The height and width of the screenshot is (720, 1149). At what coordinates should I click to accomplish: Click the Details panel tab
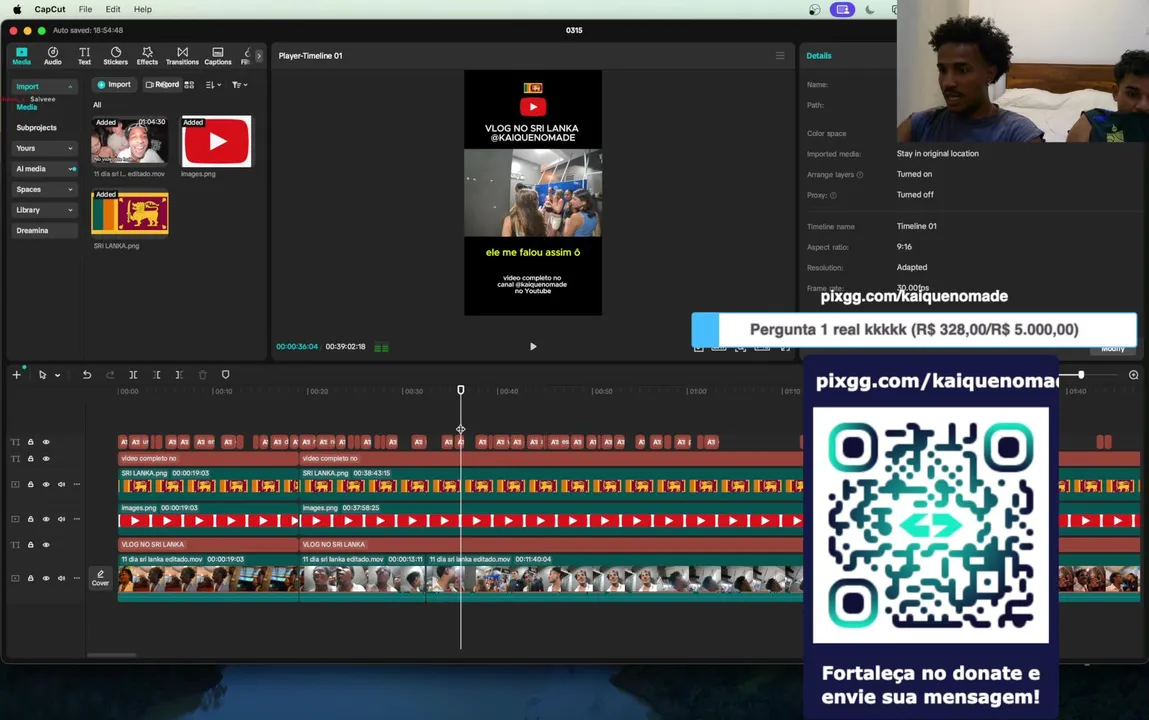pos(819,56)
